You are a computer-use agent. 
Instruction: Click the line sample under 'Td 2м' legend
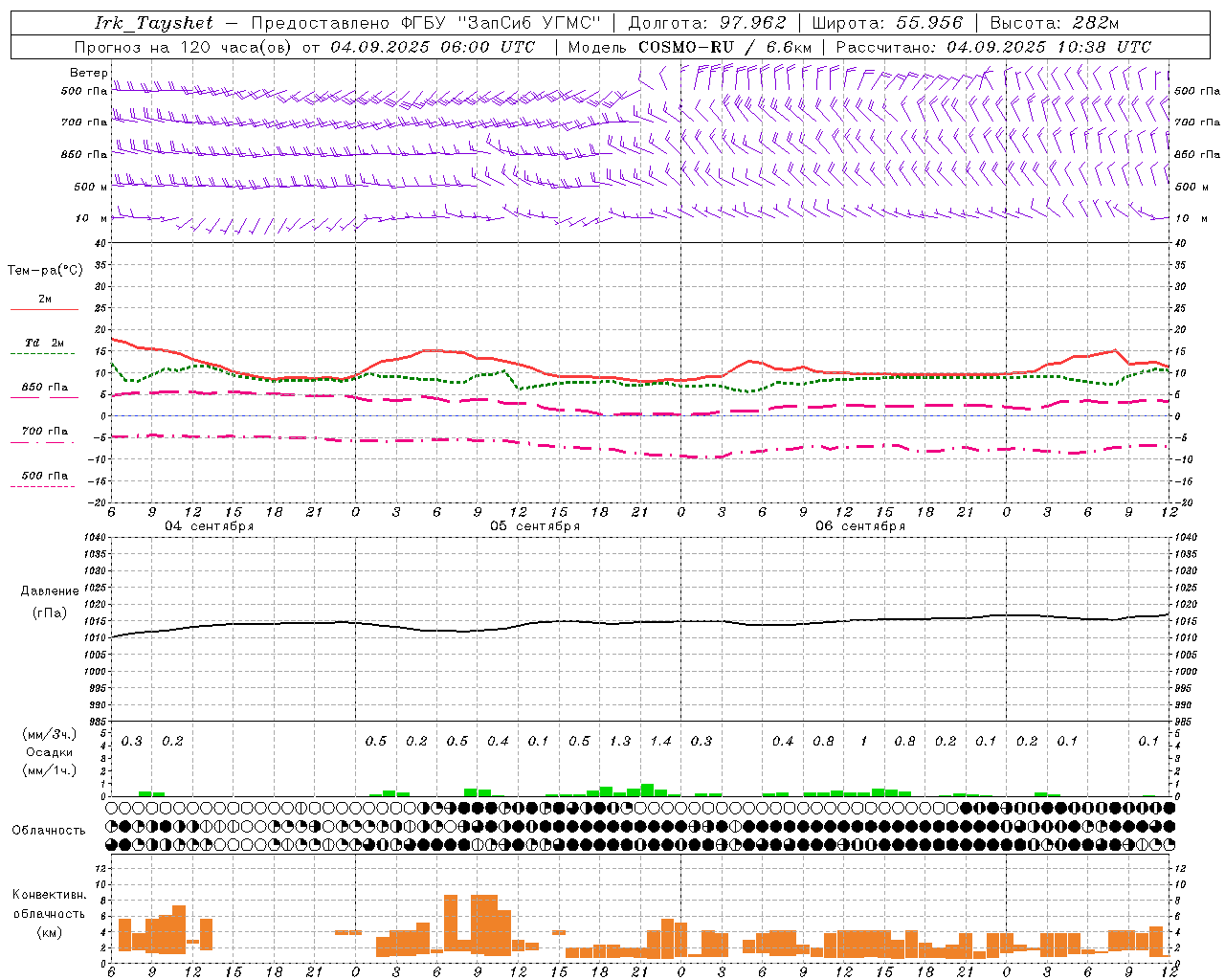43,354
